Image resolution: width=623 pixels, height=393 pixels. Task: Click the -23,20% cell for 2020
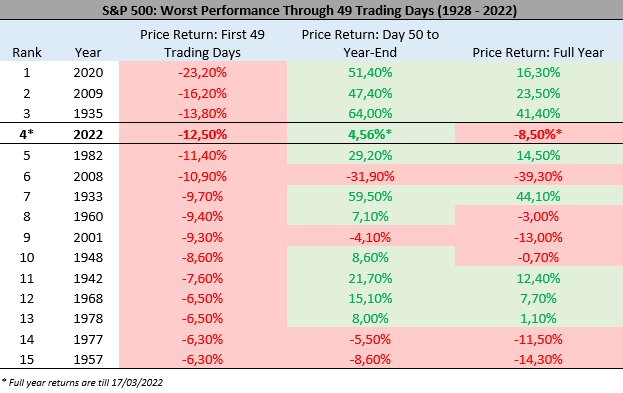tap(202, 73)
